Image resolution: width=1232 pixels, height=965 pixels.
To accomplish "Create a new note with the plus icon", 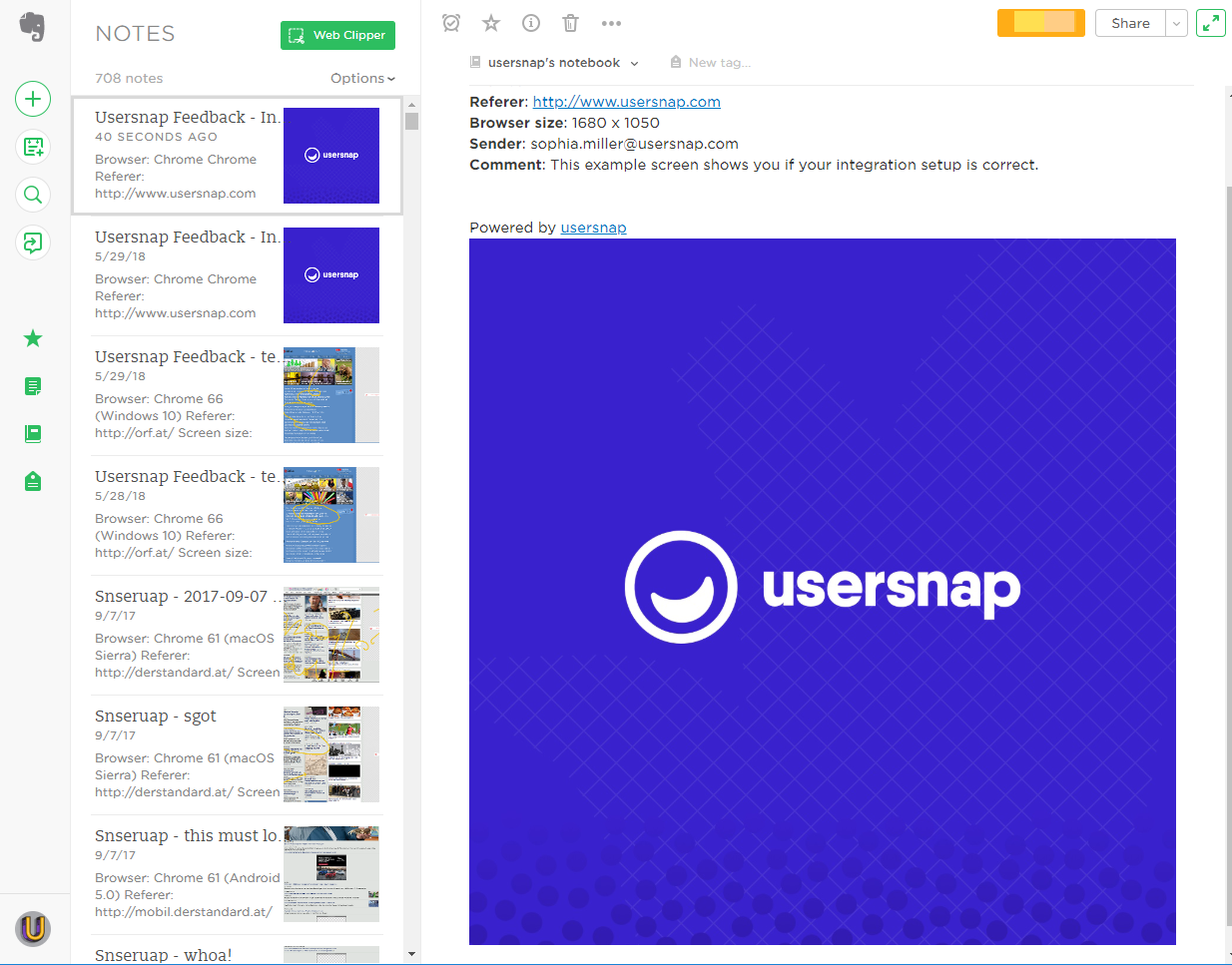I will [33, 99].
